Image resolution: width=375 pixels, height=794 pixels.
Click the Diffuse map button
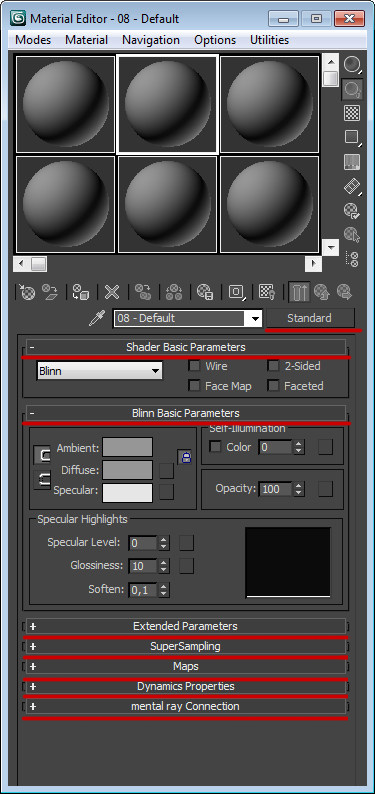pos(166,471)
